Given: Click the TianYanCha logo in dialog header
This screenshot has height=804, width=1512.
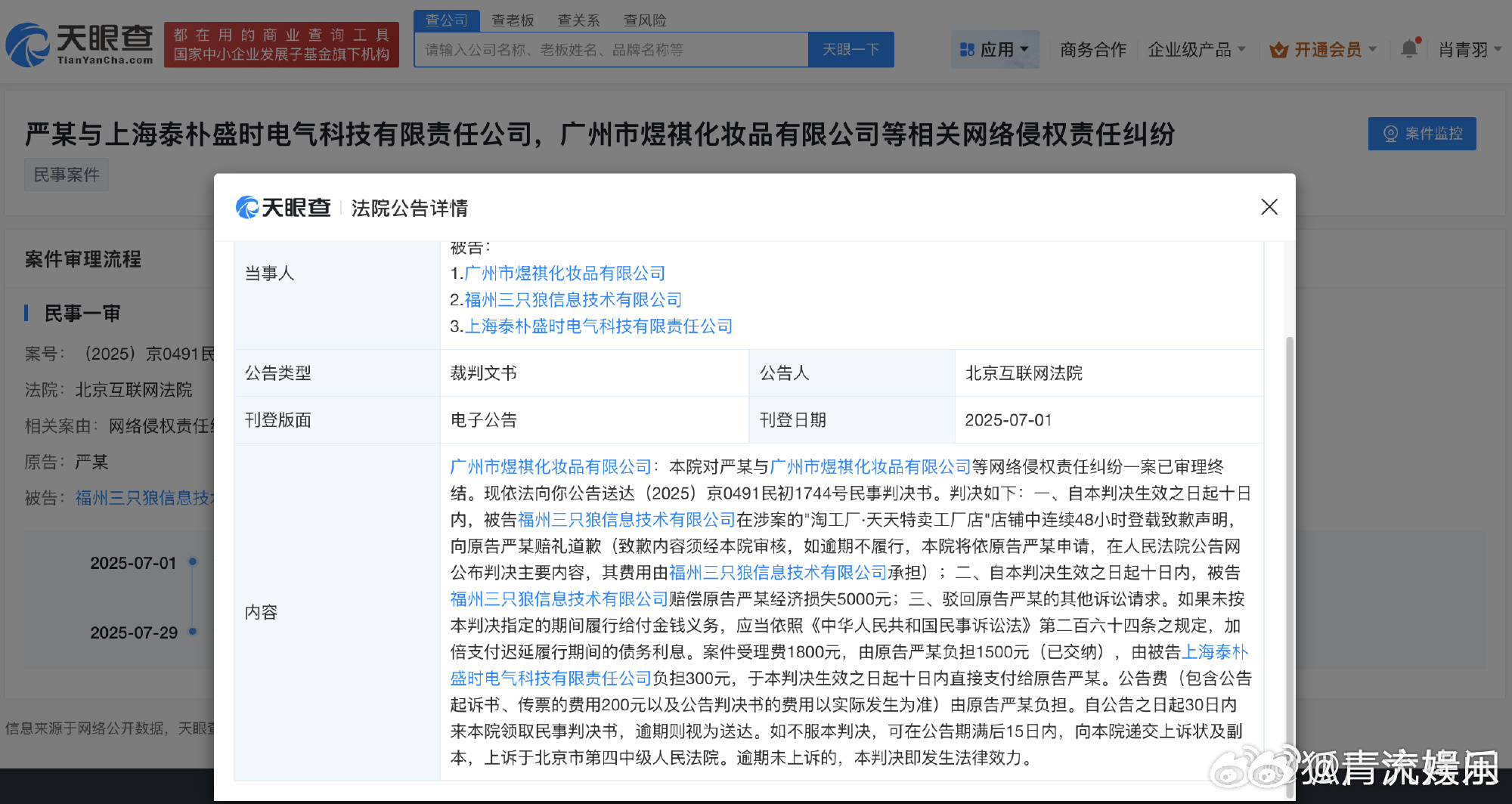Looking at the screenshot, I should pyautogui.click(x=283, y=207).
